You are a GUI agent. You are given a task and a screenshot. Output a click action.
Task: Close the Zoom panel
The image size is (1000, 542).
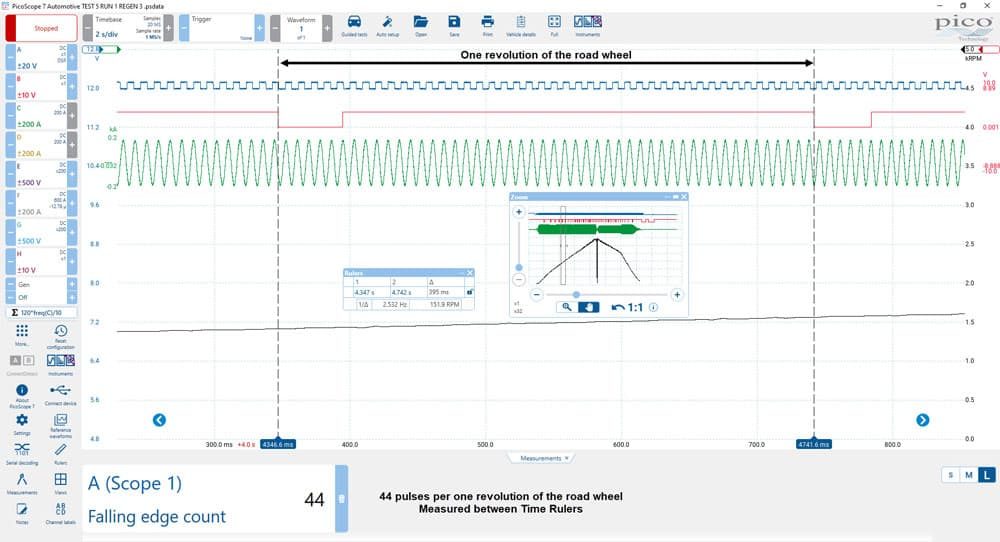tap(684, 197)
